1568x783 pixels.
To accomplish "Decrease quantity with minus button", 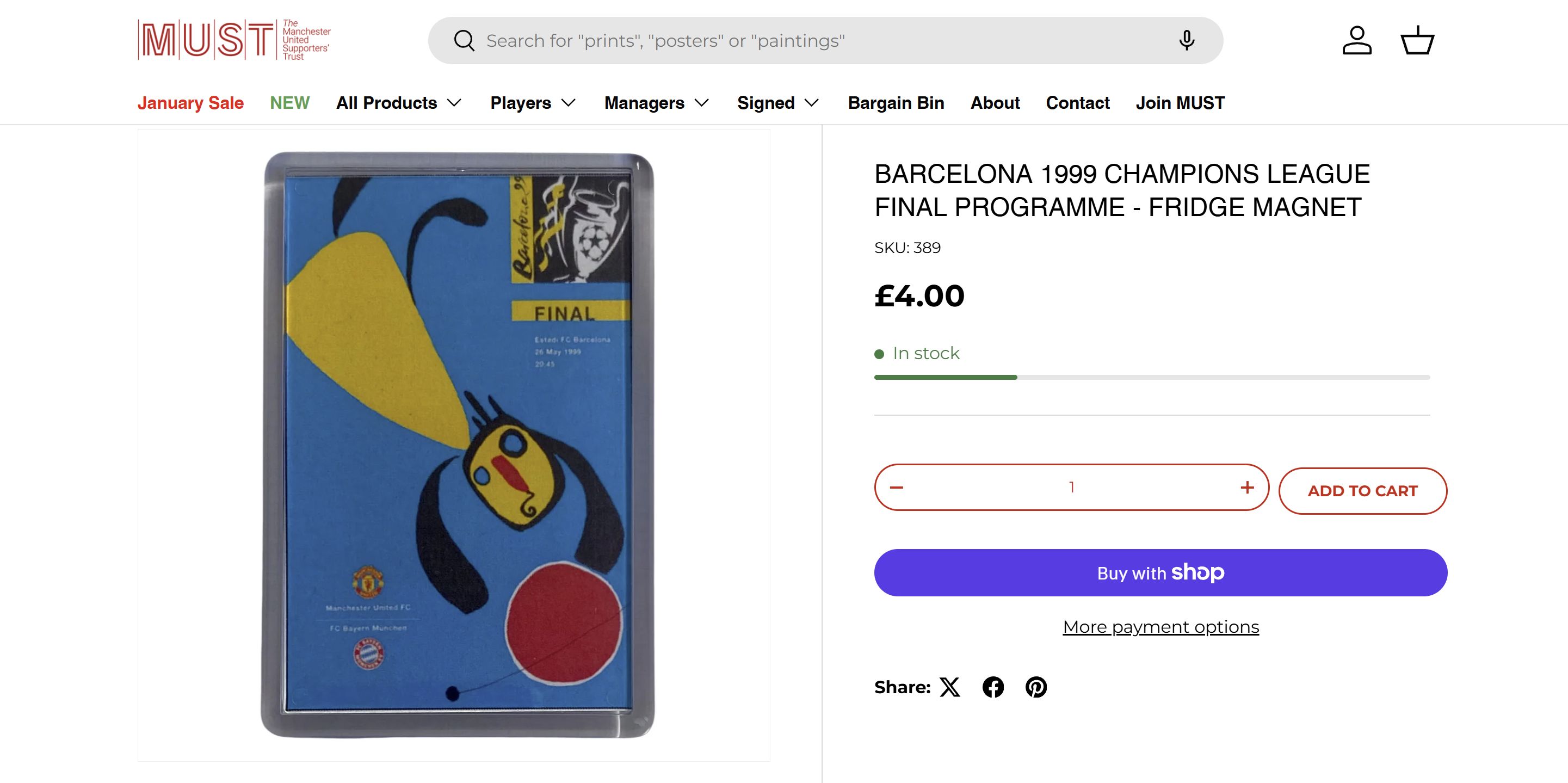I will click(897, 487).
